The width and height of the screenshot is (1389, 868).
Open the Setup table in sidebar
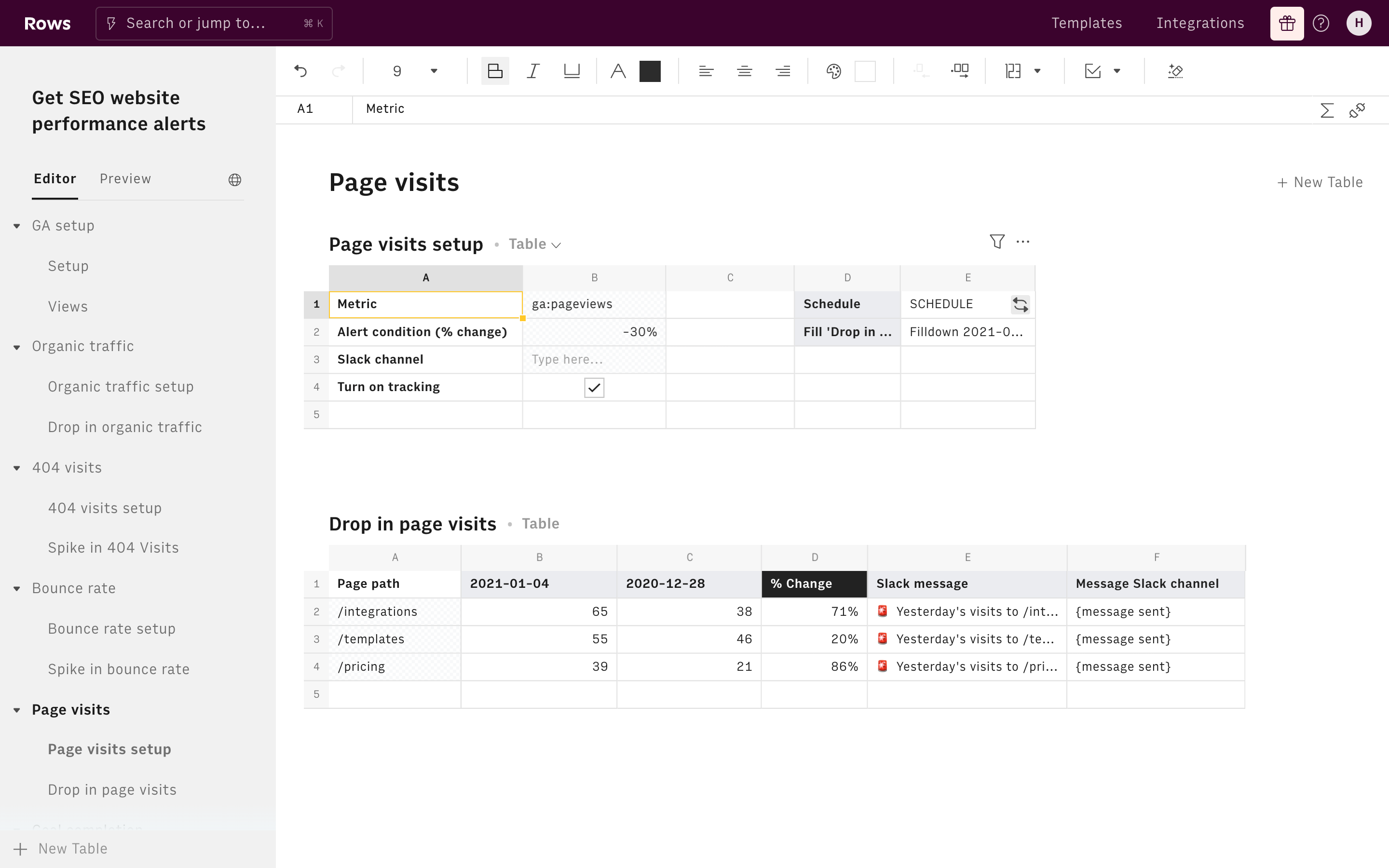click(x=68, y=266)
